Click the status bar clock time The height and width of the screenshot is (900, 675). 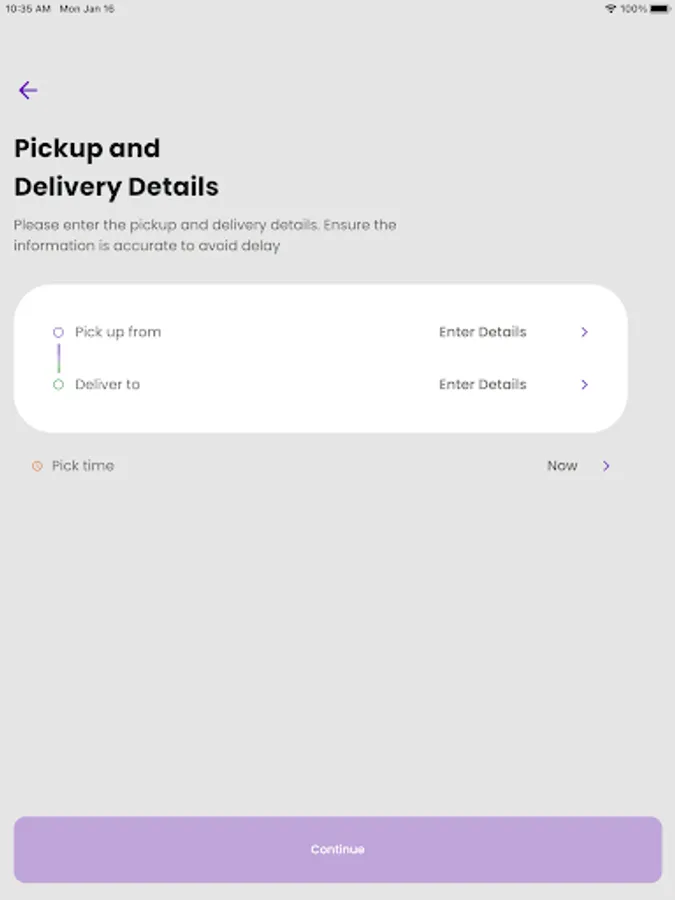click(28, 8)
